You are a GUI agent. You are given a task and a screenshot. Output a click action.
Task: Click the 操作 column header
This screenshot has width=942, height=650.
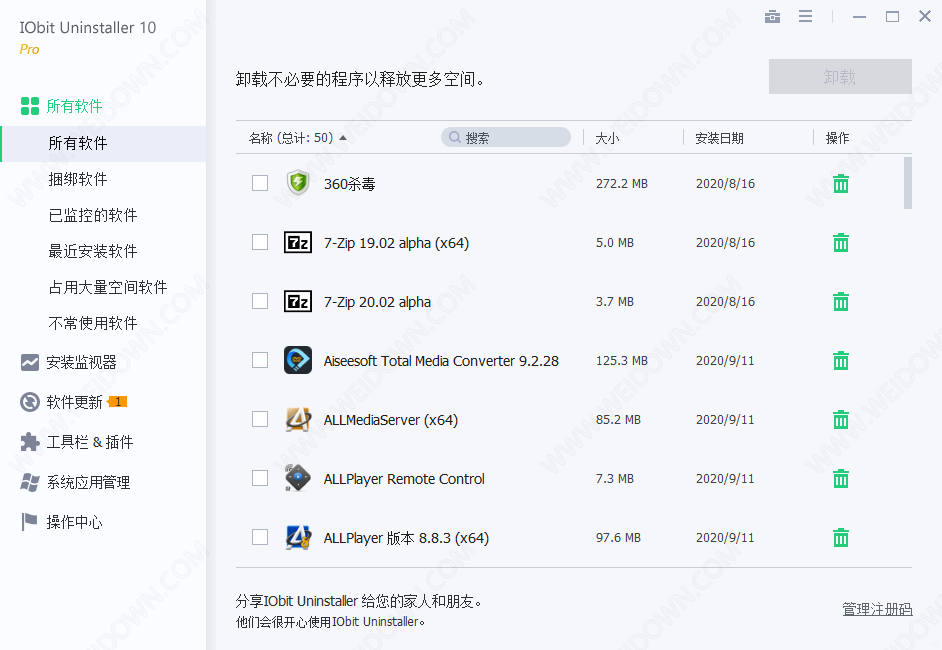(x=837, y=138)
